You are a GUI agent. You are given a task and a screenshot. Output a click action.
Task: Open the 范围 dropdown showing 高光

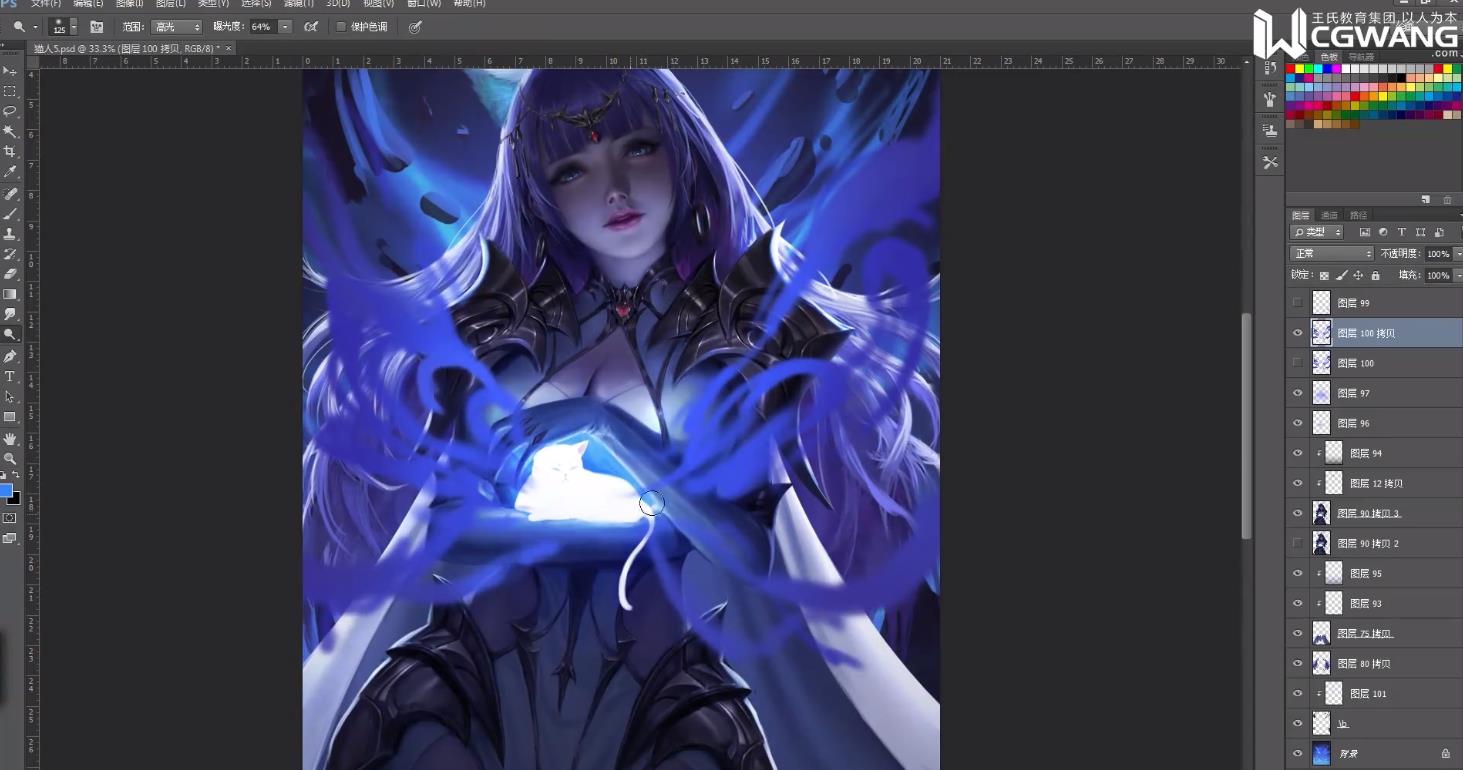(x=176, y=27)
